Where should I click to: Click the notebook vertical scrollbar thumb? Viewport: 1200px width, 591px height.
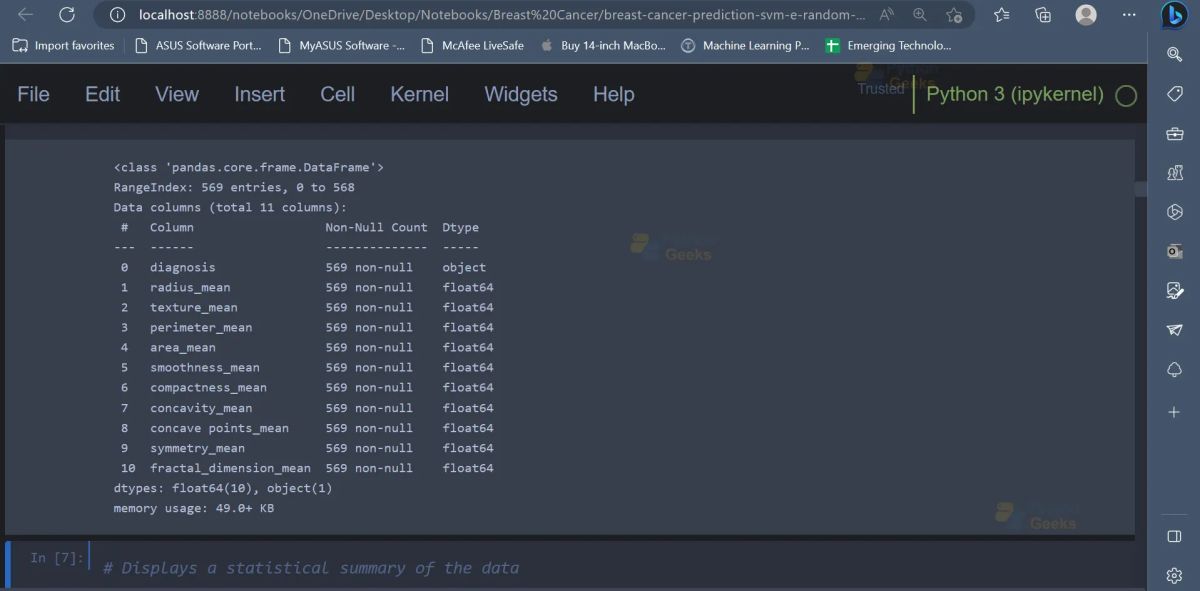click(x=1141, y=189)
